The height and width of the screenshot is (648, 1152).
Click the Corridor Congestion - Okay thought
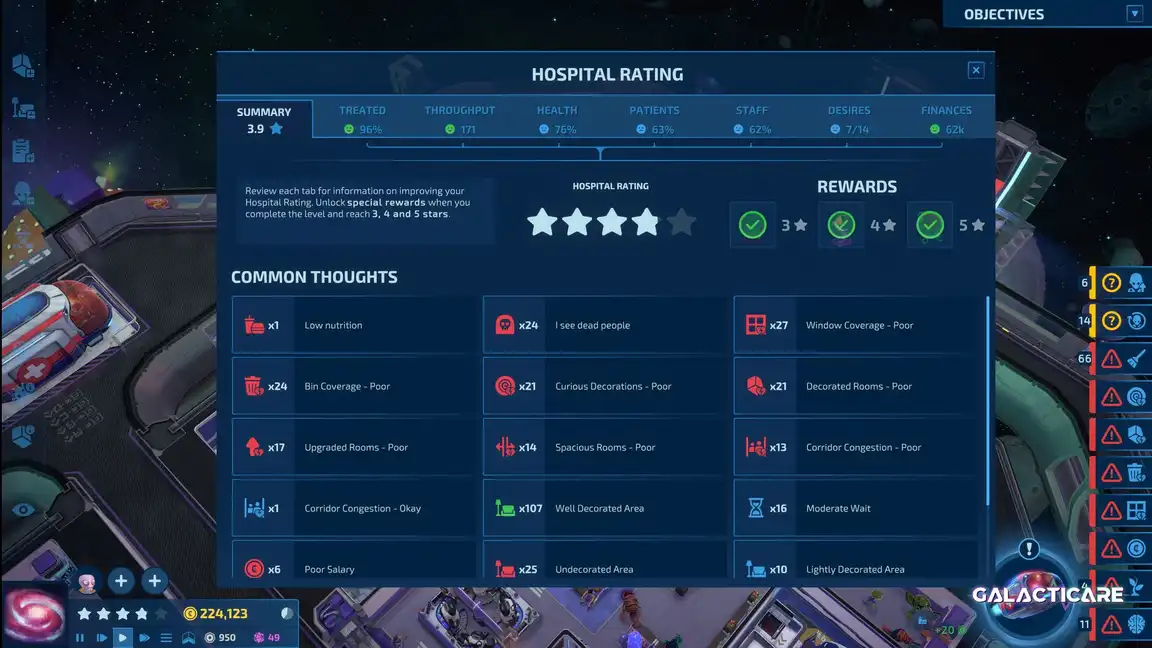click(354, 508)
